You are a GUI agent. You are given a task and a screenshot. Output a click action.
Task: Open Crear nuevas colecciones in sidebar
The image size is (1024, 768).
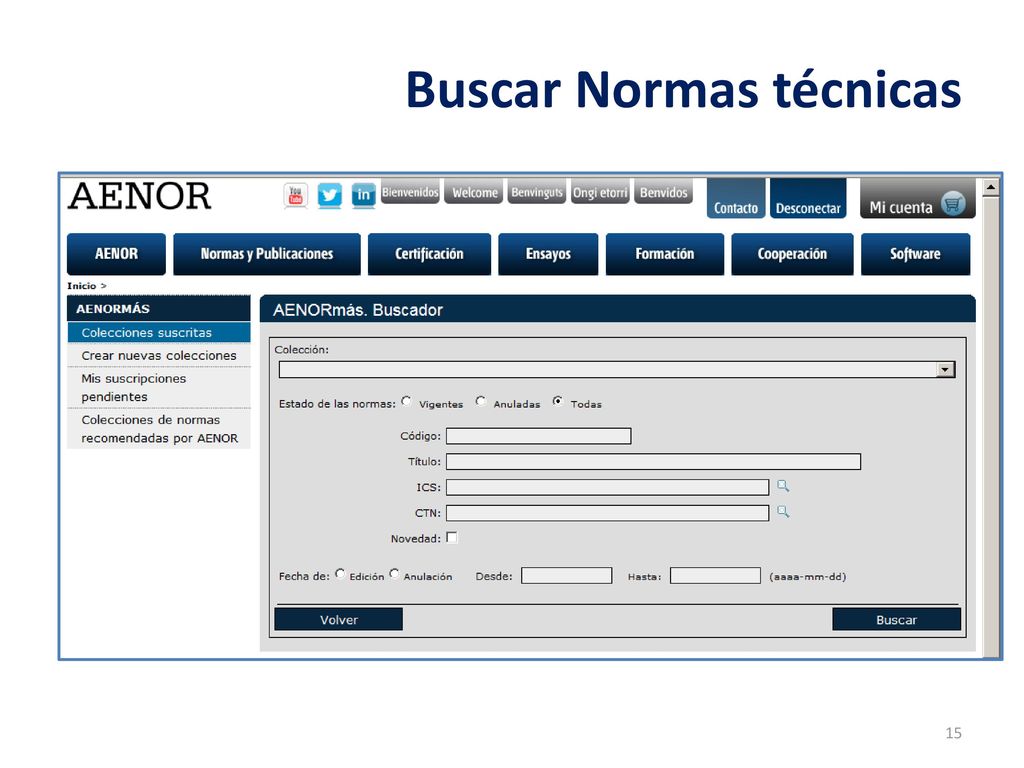[159, 355]
